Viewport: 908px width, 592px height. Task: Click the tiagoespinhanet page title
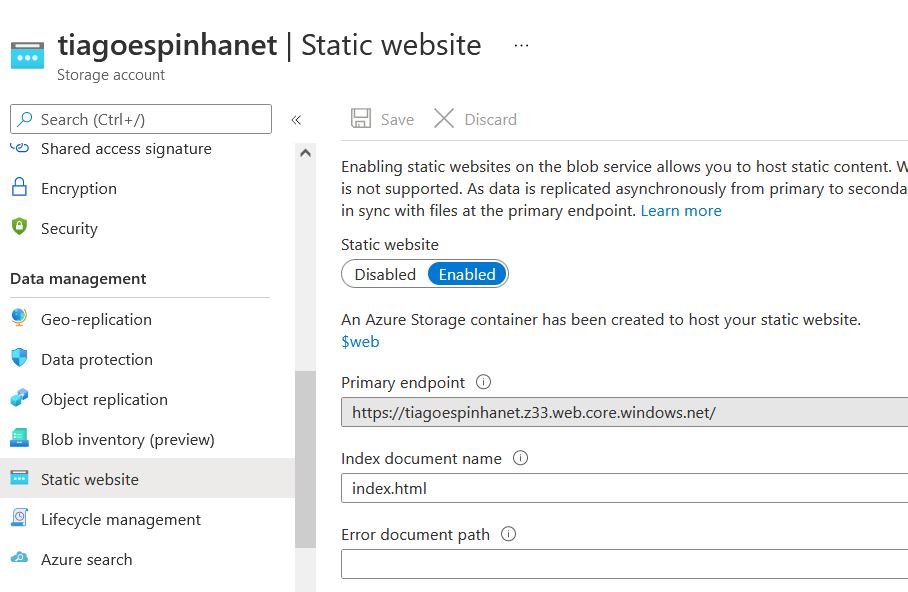point(167,46)
